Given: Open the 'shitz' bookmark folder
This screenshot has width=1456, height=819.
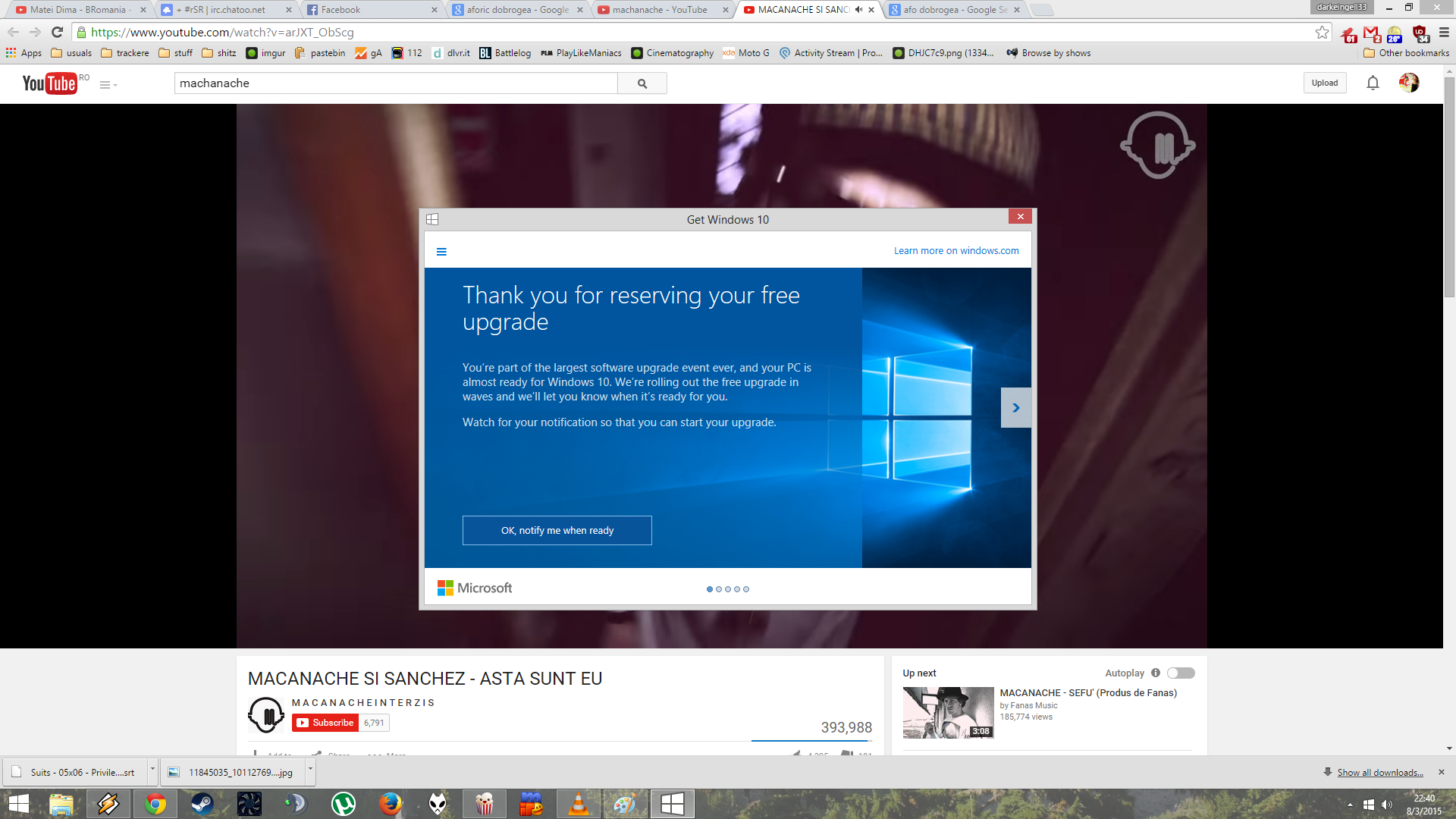Looking at the screenshot, I should tap(219, 53).
